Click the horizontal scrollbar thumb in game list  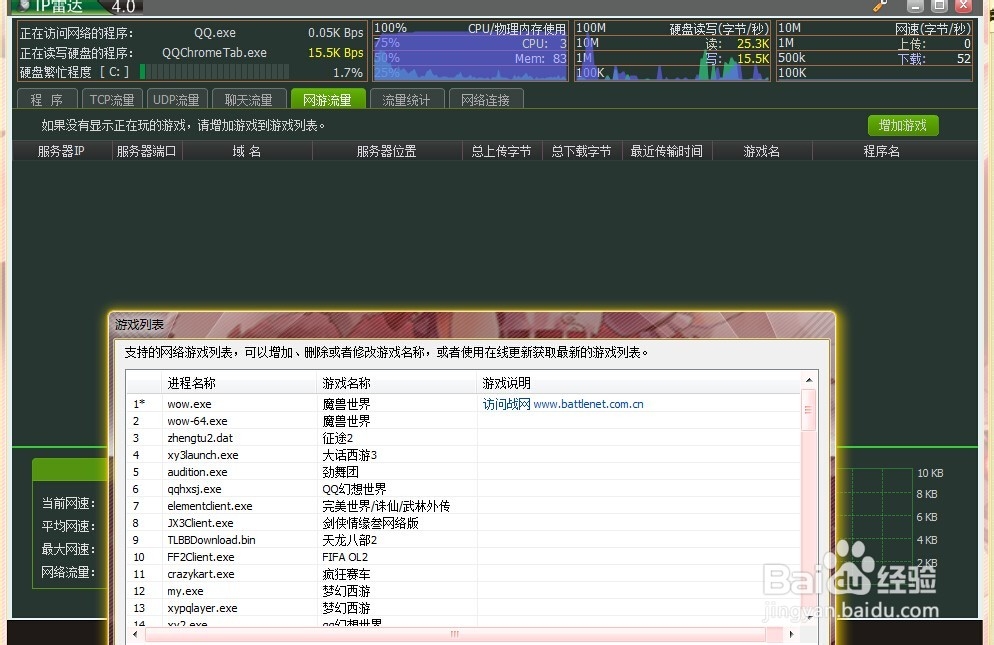tap(455, 634)
